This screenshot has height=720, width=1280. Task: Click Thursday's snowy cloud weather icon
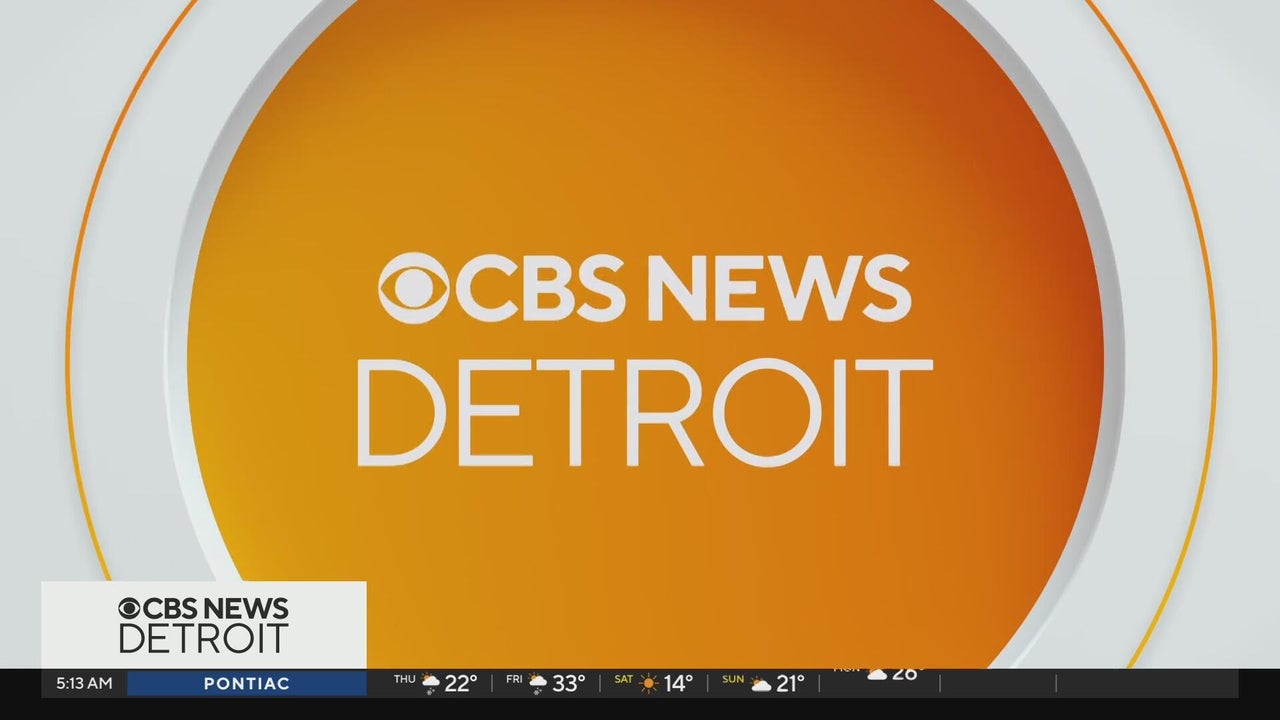pos(430,683)
